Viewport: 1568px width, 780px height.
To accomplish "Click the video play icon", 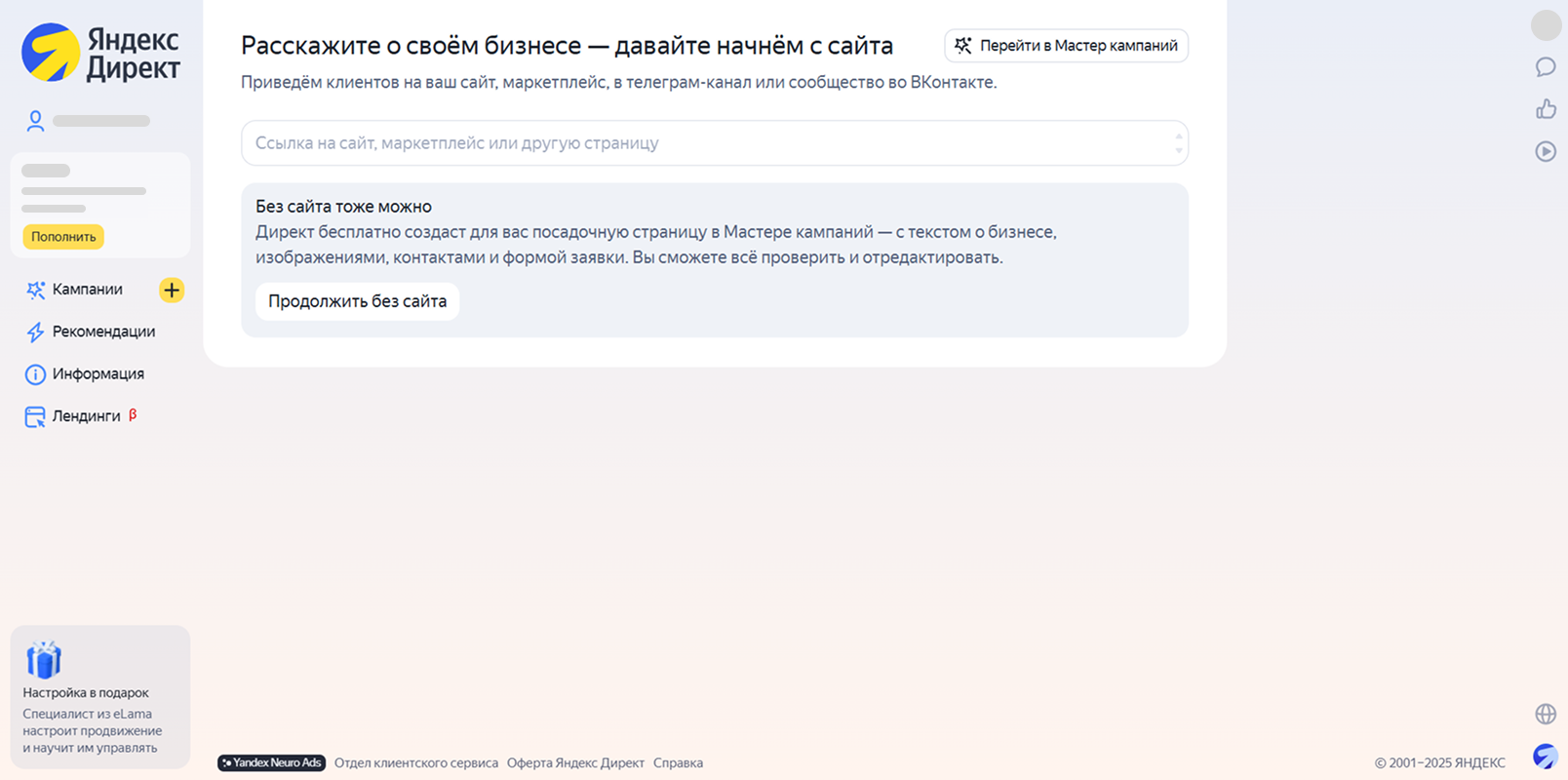I will [x=1546, y=151].
